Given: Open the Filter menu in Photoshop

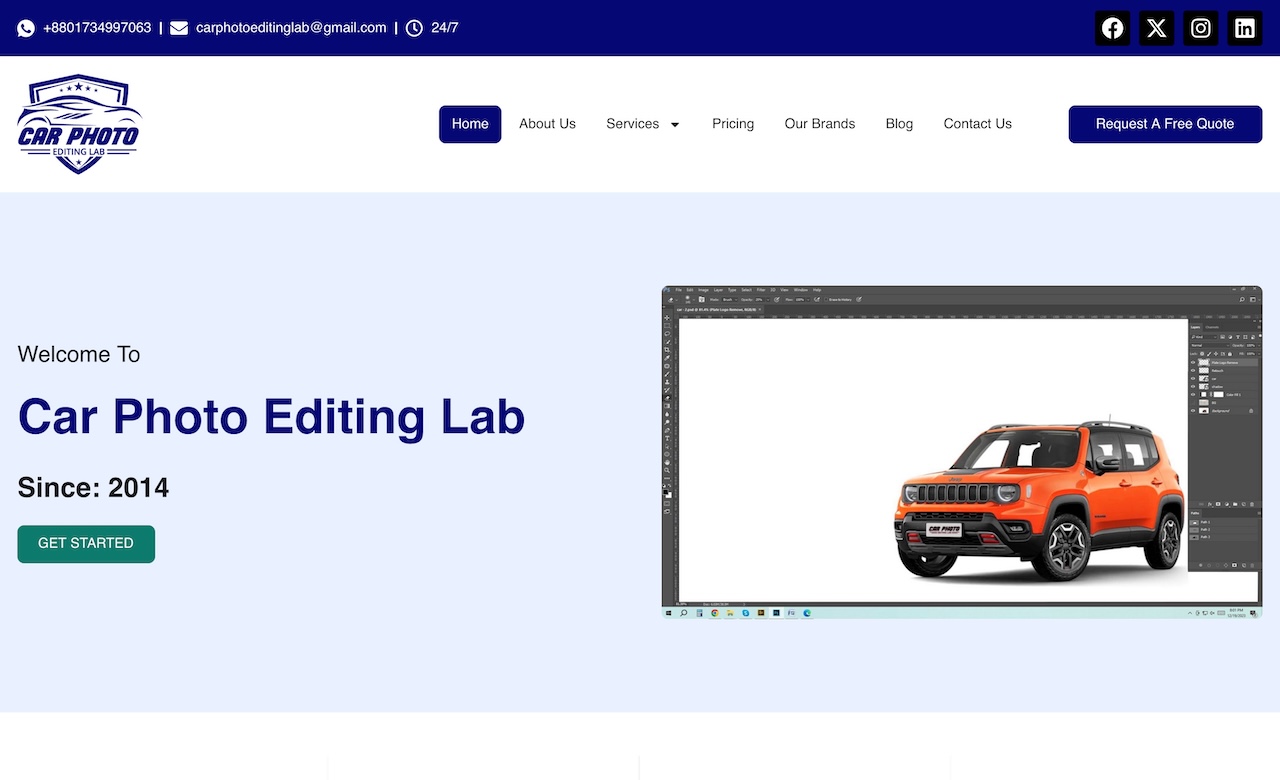Looking at the screenshot, I should pyautogui.click(x=760, y=289).
